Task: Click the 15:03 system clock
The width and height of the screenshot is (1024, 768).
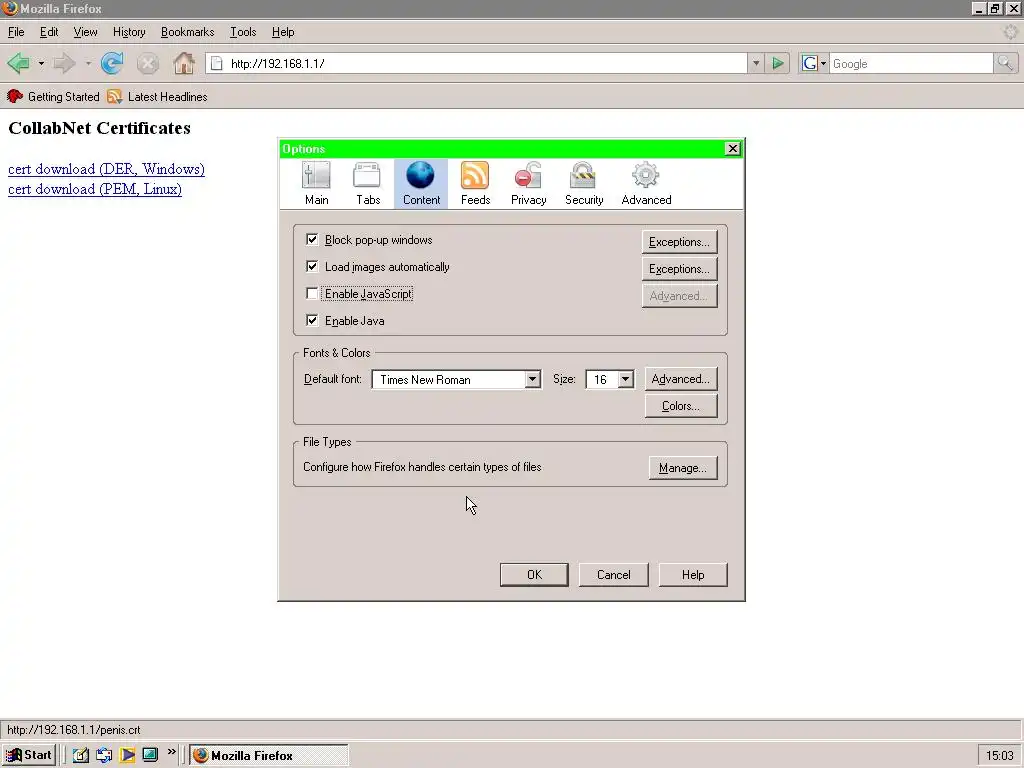Action: pos(999,756)
